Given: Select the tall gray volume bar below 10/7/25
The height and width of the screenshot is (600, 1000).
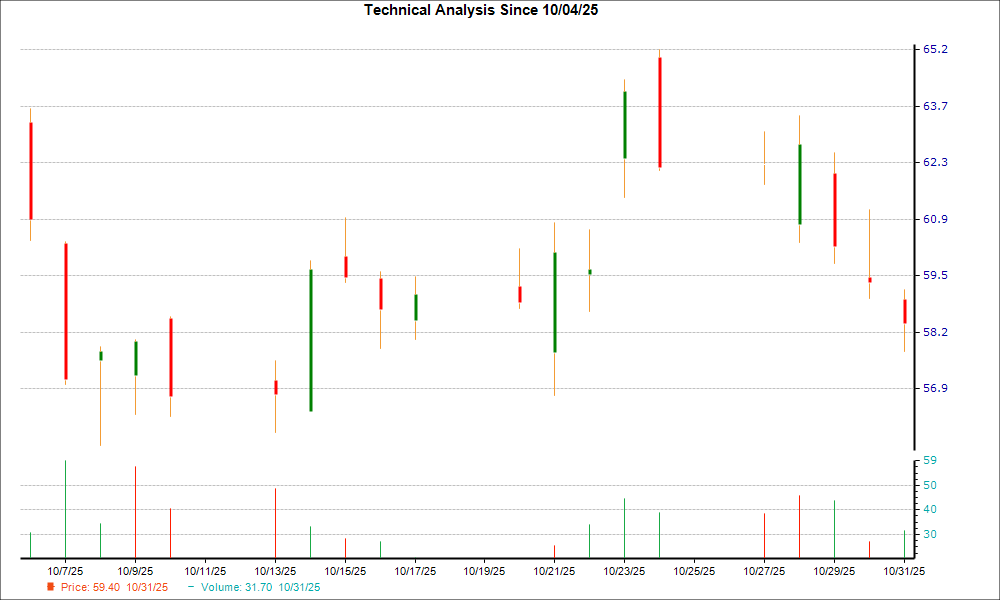Looking at the screenshot, I should tap(64, 510).
